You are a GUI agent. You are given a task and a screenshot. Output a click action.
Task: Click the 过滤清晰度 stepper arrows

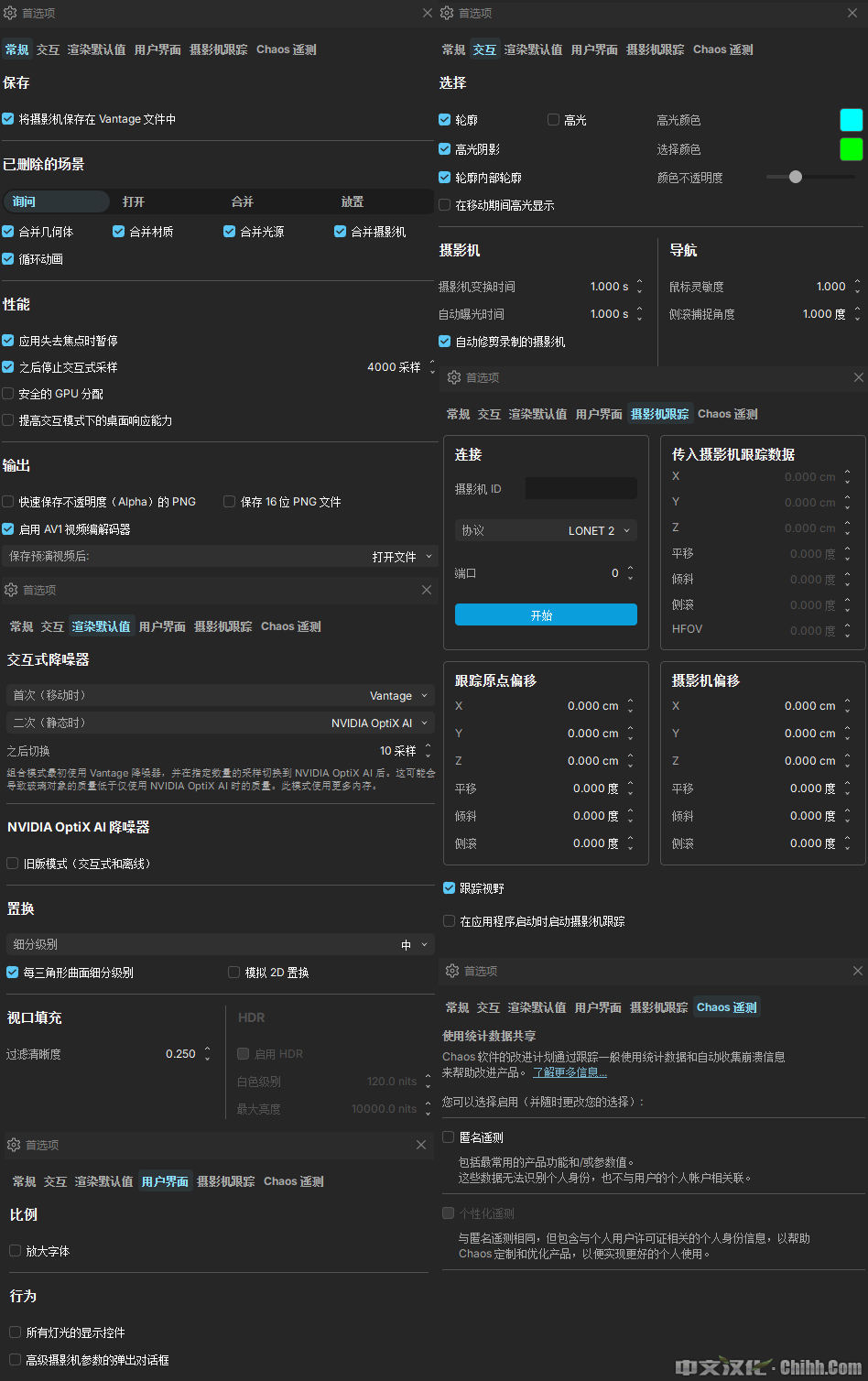(207, 1054)
